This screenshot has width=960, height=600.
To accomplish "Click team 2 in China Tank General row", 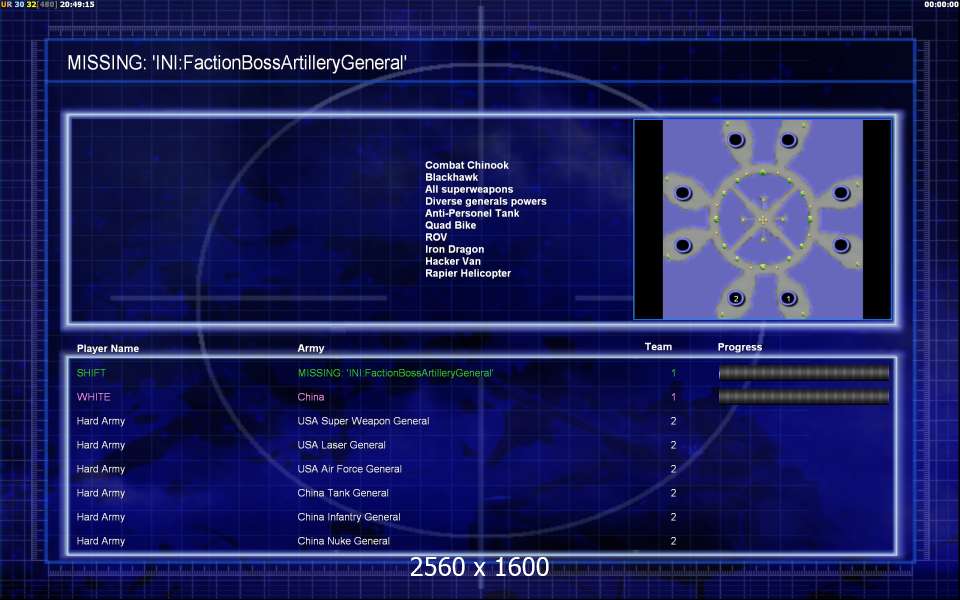I will click(x=673, y=493).
